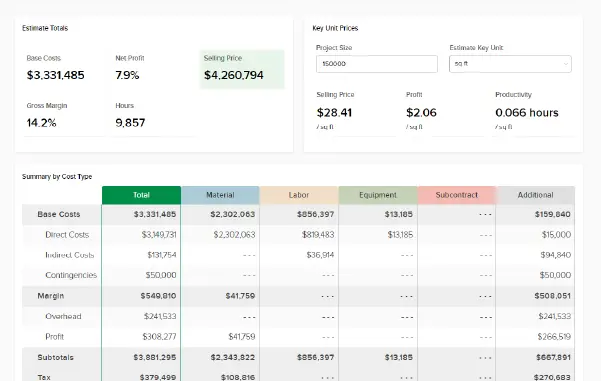Click the Overhead row label
Screen dimensions: 601x381
click(x=63, y=316)
